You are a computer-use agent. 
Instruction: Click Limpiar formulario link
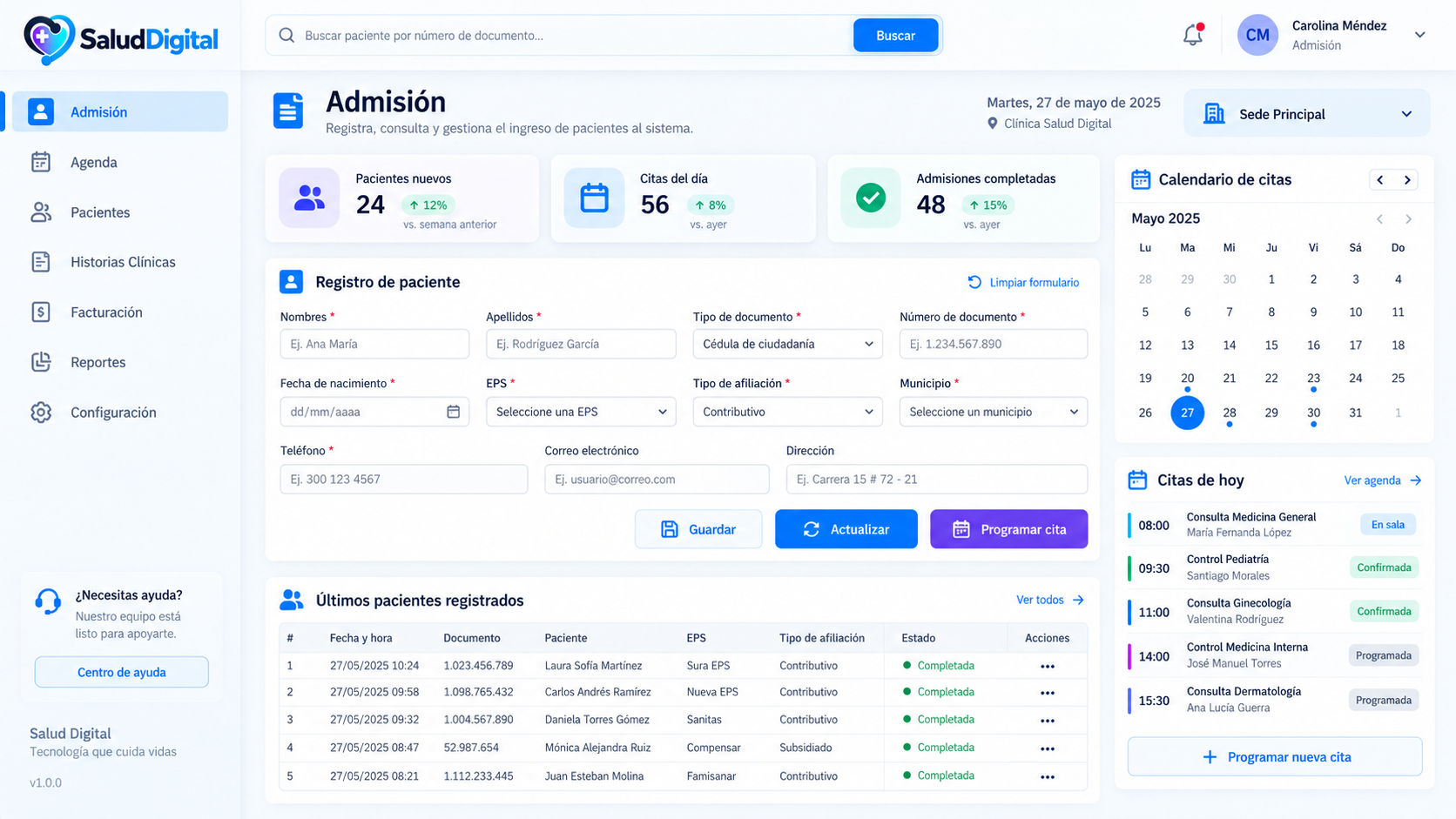point(1023,282)
